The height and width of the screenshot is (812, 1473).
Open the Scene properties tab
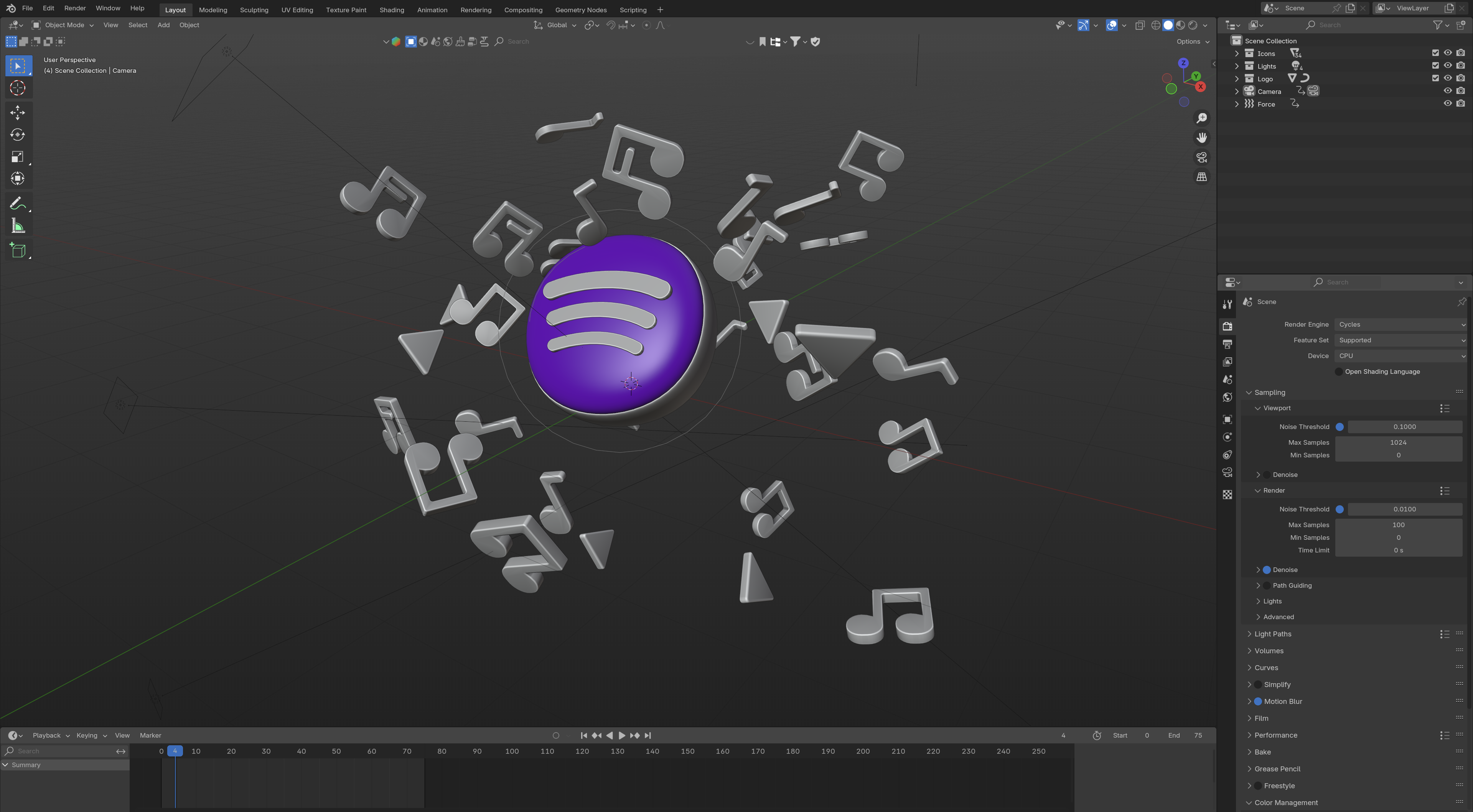click(x=1227, y=380)
